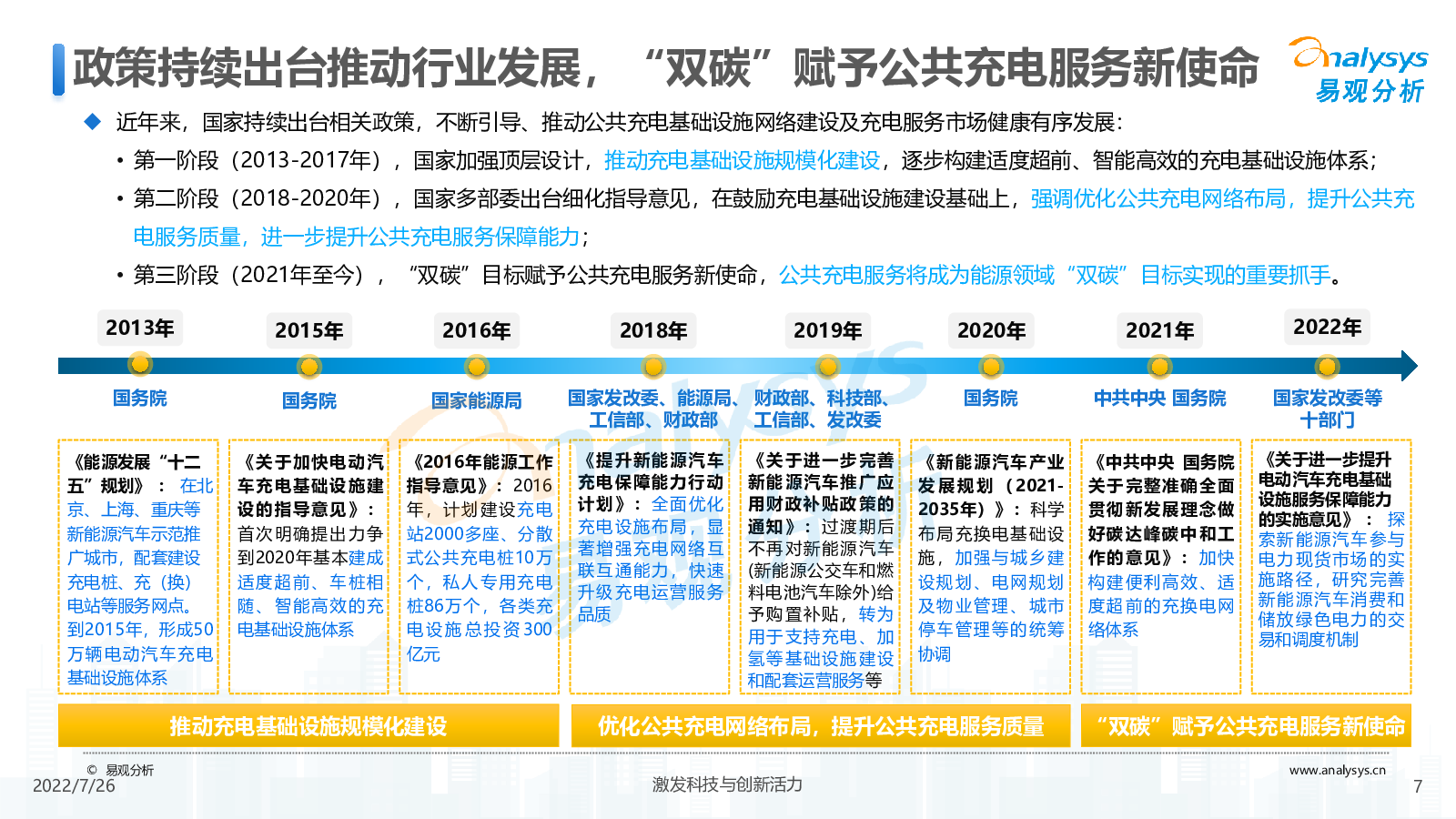Click the timeline arrowhead at the right end
Viewport: 1456px width, 819px height.
(x=1409, y=366)
